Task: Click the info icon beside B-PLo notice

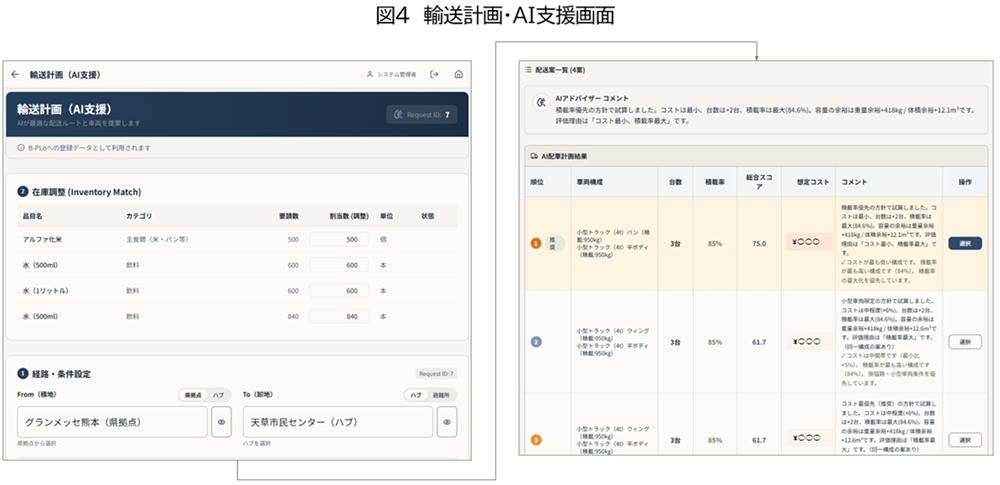Action: pyautogui.click(x=21, y=148)
